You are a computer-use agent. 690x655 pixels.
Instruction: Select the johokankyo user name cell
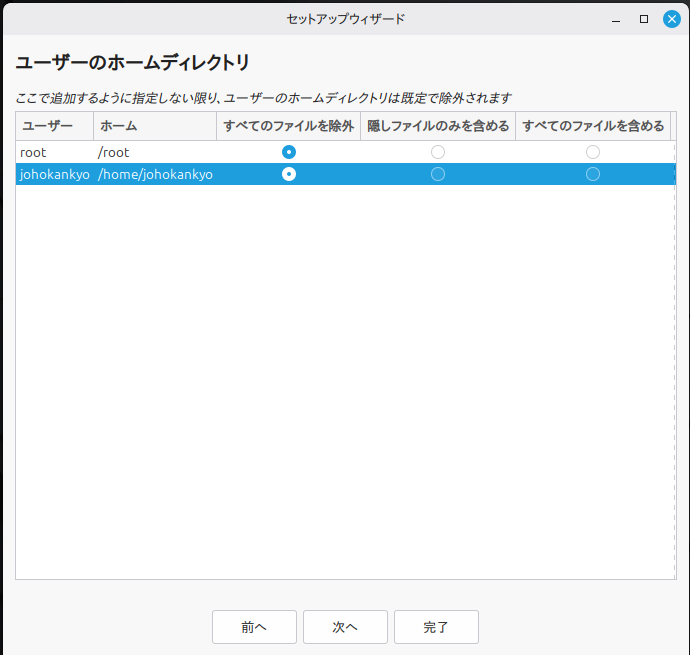(x=54, y=174)
